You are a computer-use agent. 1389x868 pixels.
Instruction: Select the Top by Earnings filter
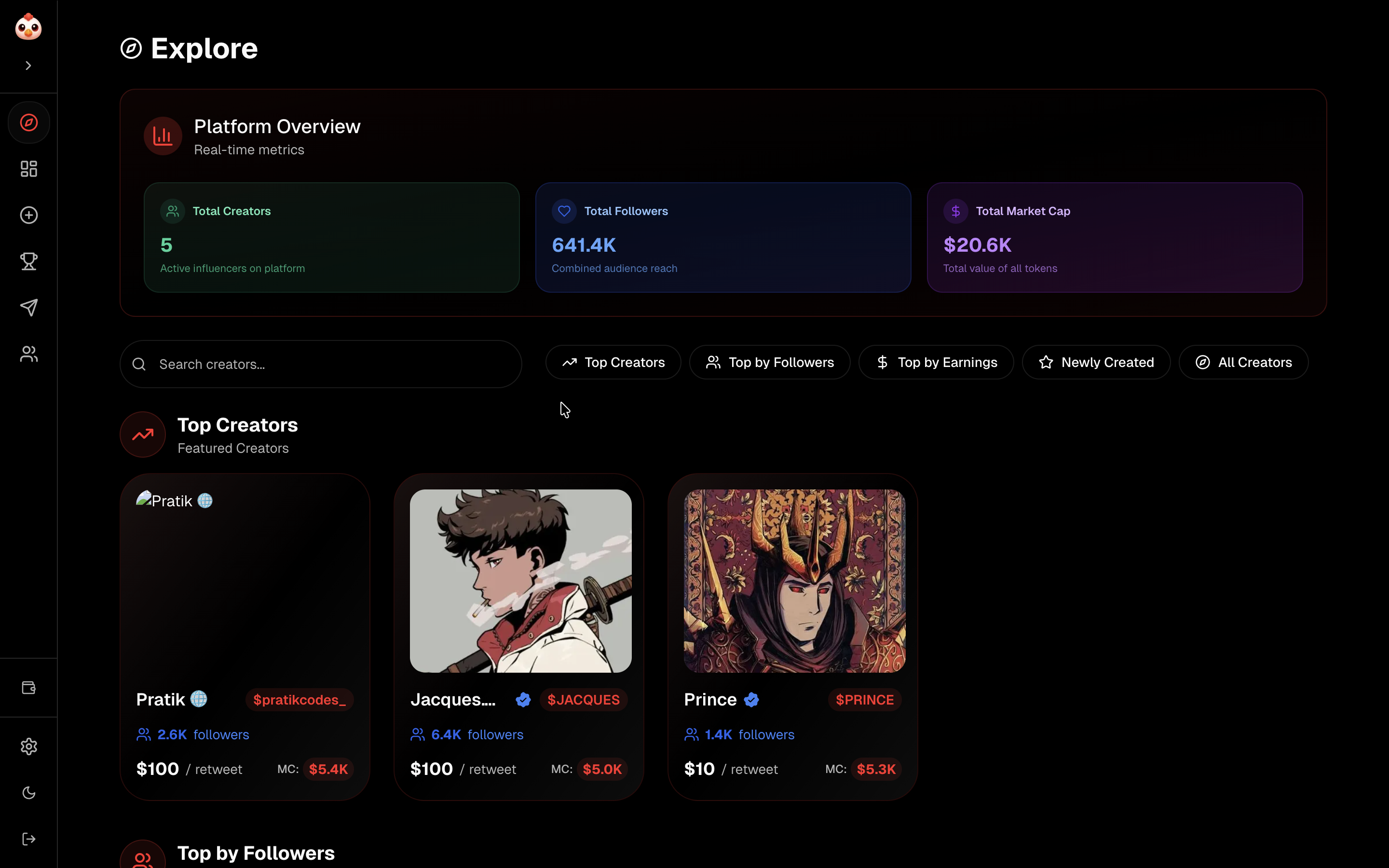(x=936, y=362)
